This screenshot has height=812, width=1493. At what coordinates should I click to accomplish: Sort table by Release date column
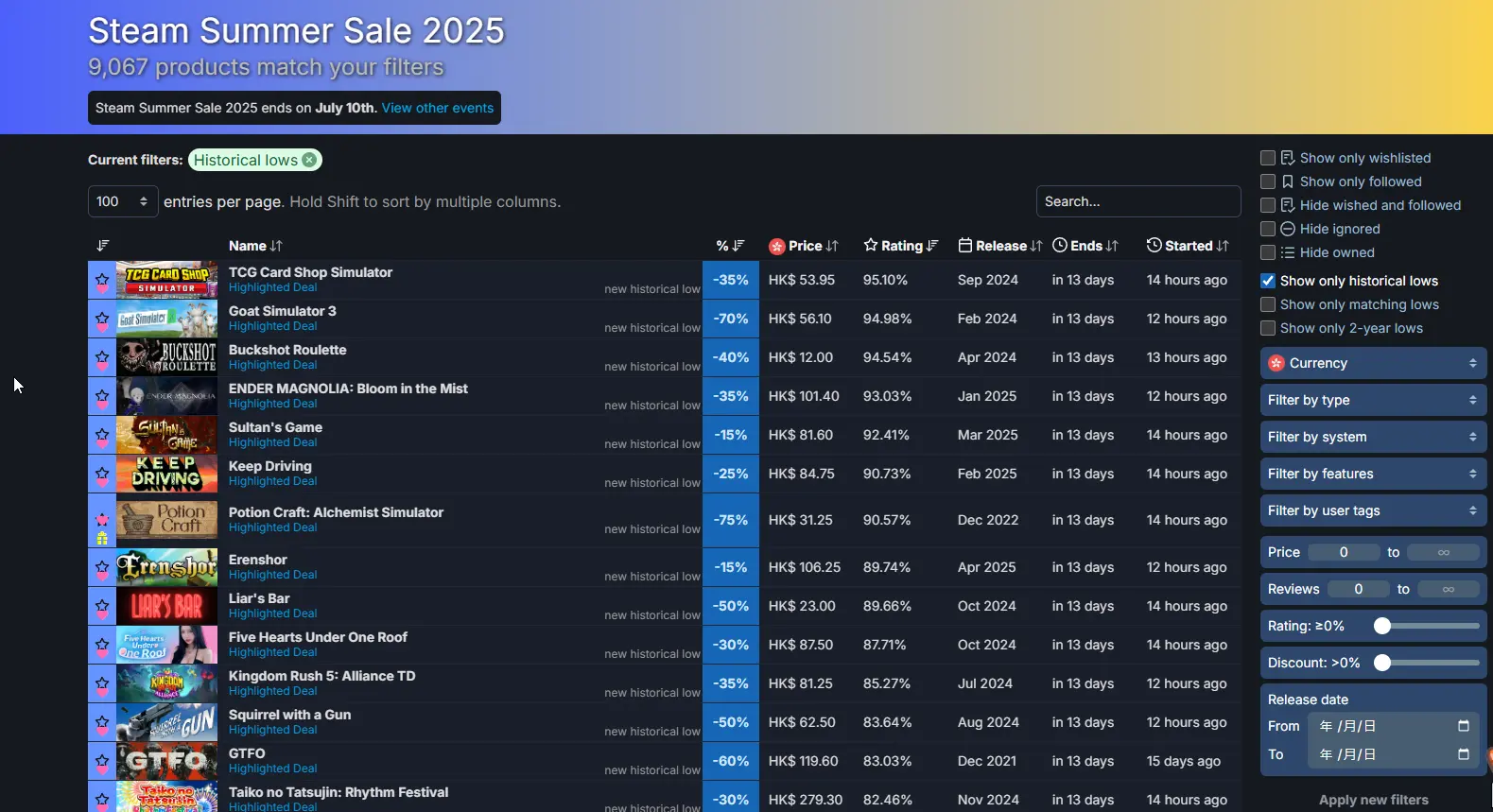999,246
